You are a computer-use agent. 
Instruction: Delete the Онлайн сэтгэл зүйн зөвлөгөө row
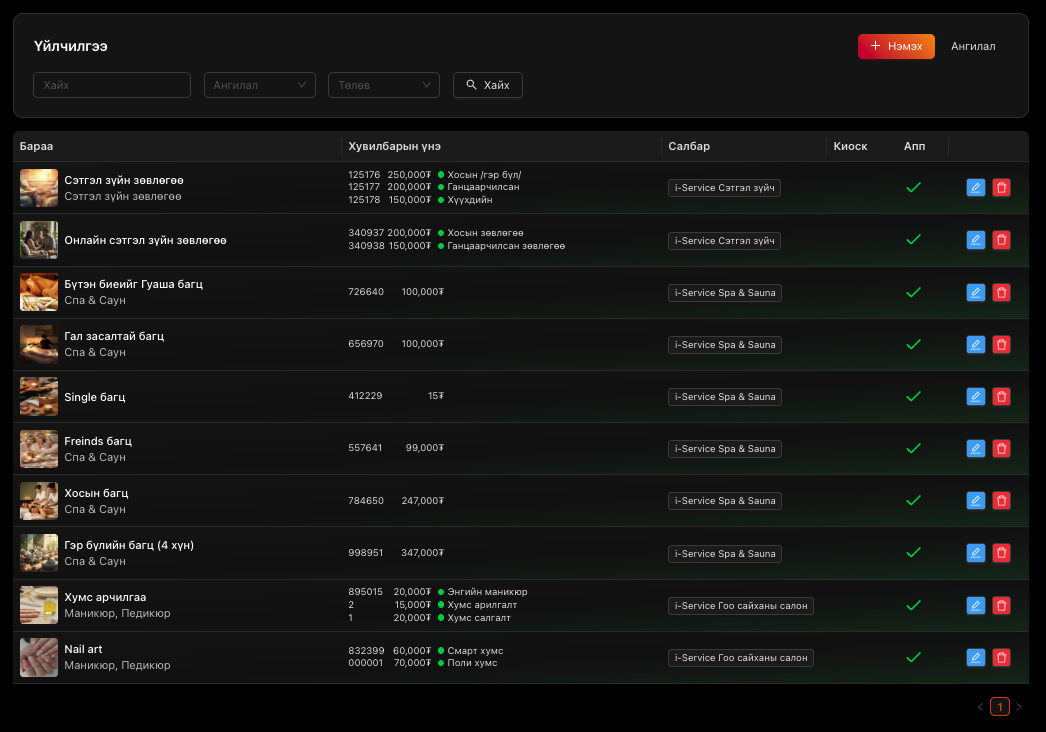pyautogui.click(x=1001, y=240)
